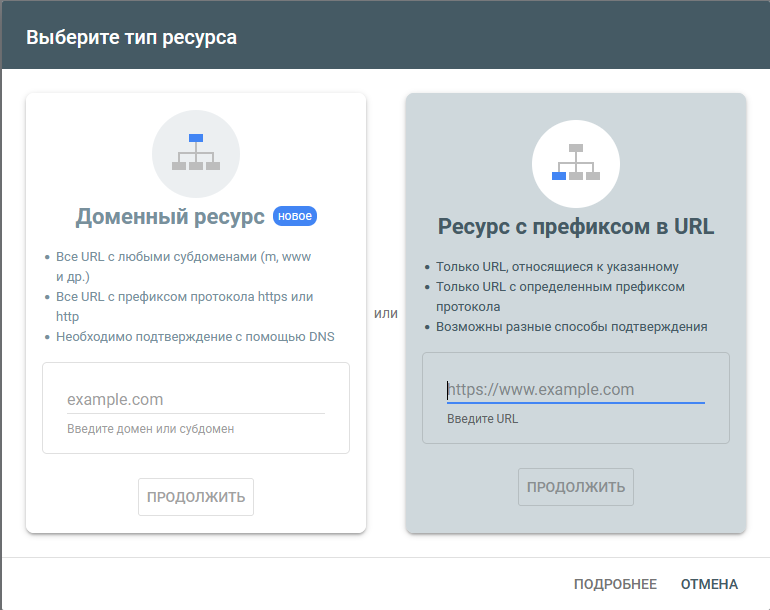This screenshot has height=610, width=770.
Task: Cancel the dialog with ОТМЕНА
Action: [709, 584]
